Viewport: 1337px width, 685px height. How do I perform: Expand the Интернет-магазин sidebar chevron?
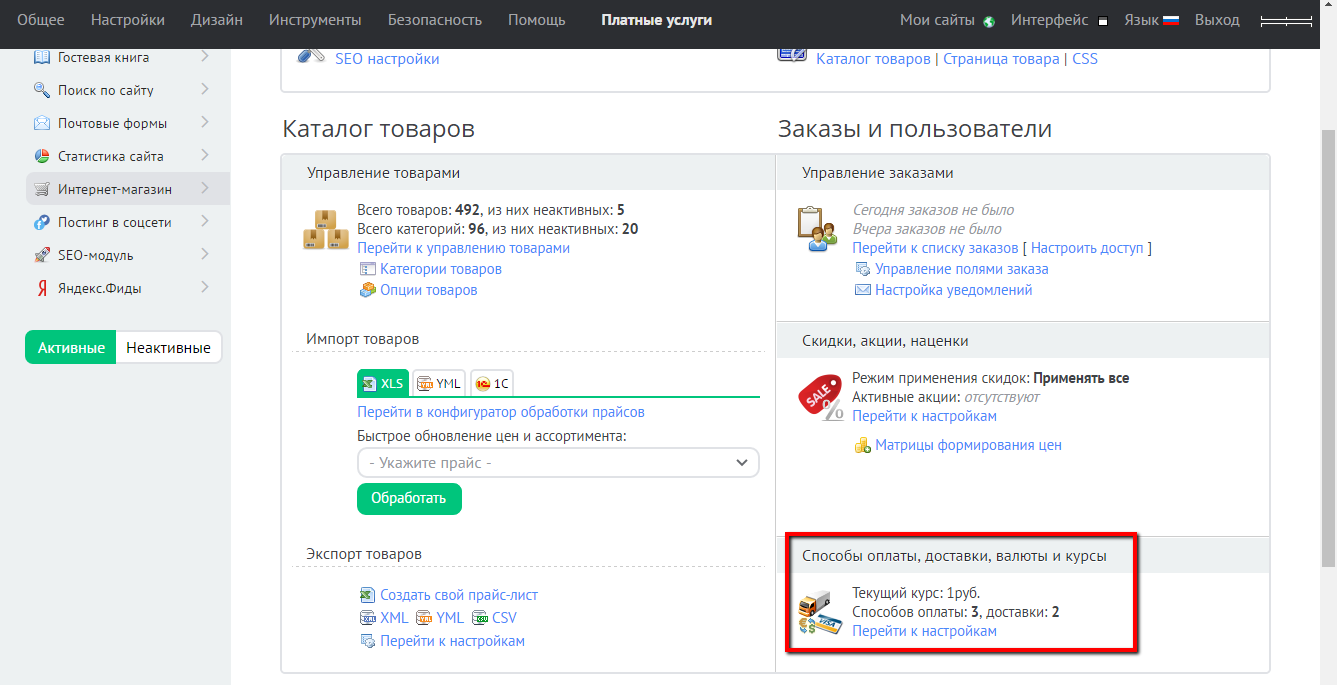coord(204,188)
